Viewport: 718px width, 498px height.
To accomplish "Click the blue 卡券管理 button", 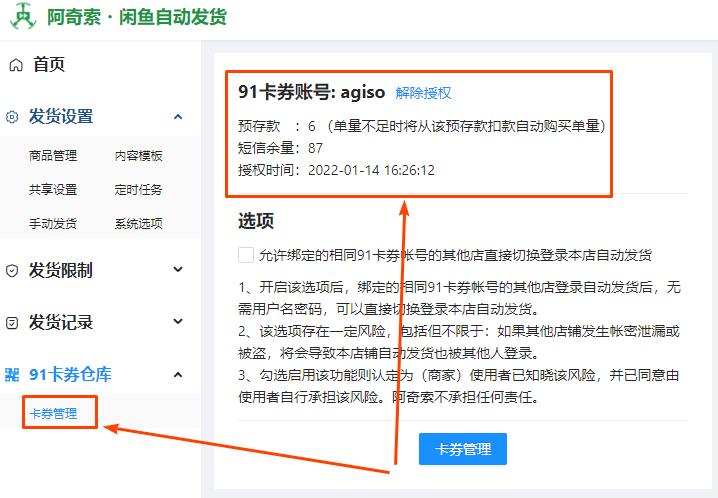I will [x=463, y=449].
